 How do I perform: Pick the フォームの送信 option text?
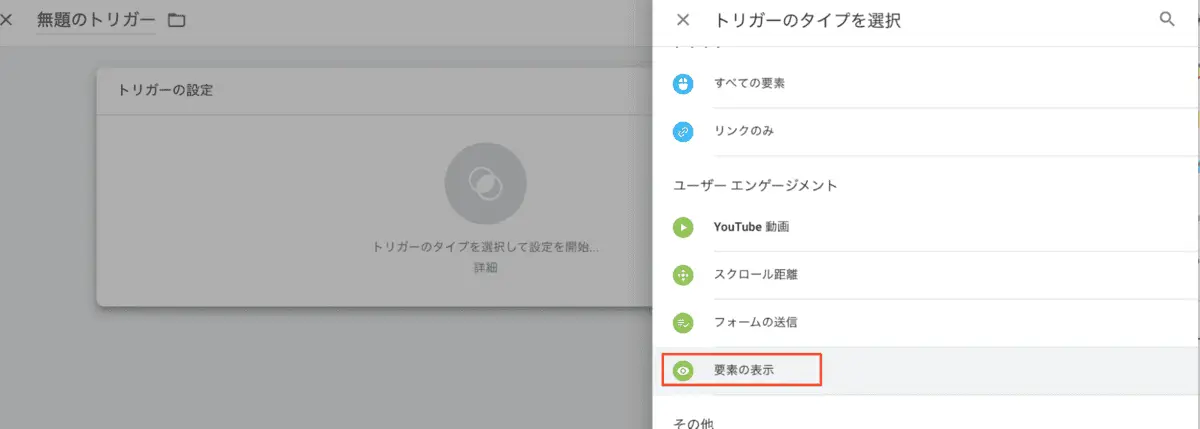(755, 323)
